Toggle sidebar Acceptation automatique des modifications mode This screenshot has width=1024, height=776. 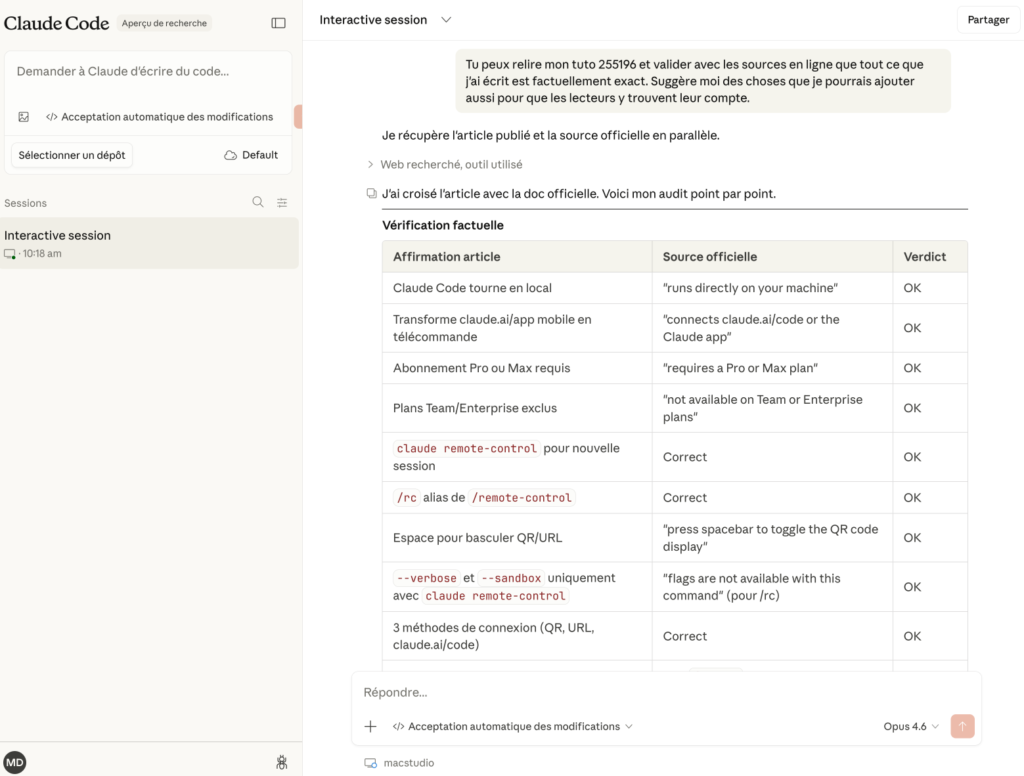click(x=159, y=117)
